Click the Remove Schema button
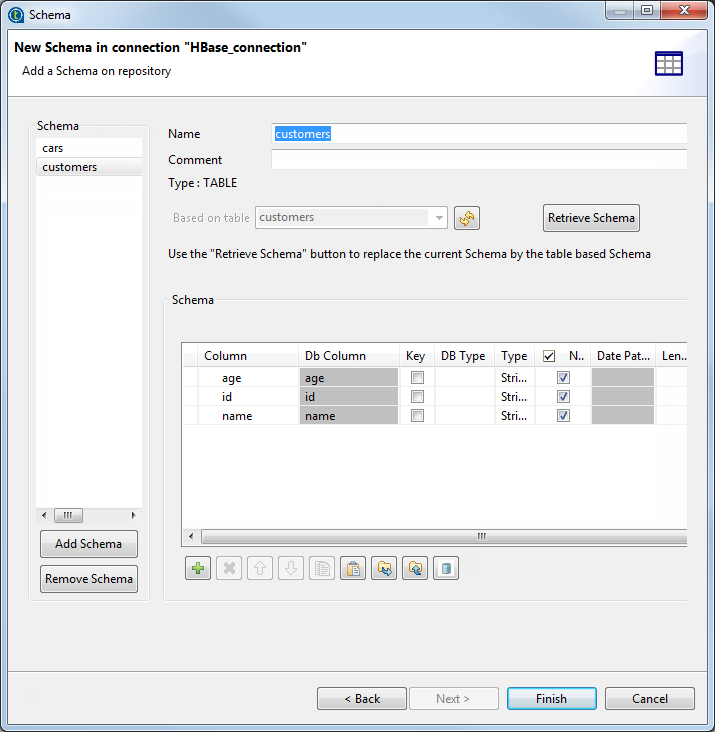The width and height of the screenshot is (715, 732). [x=89, y=579]
